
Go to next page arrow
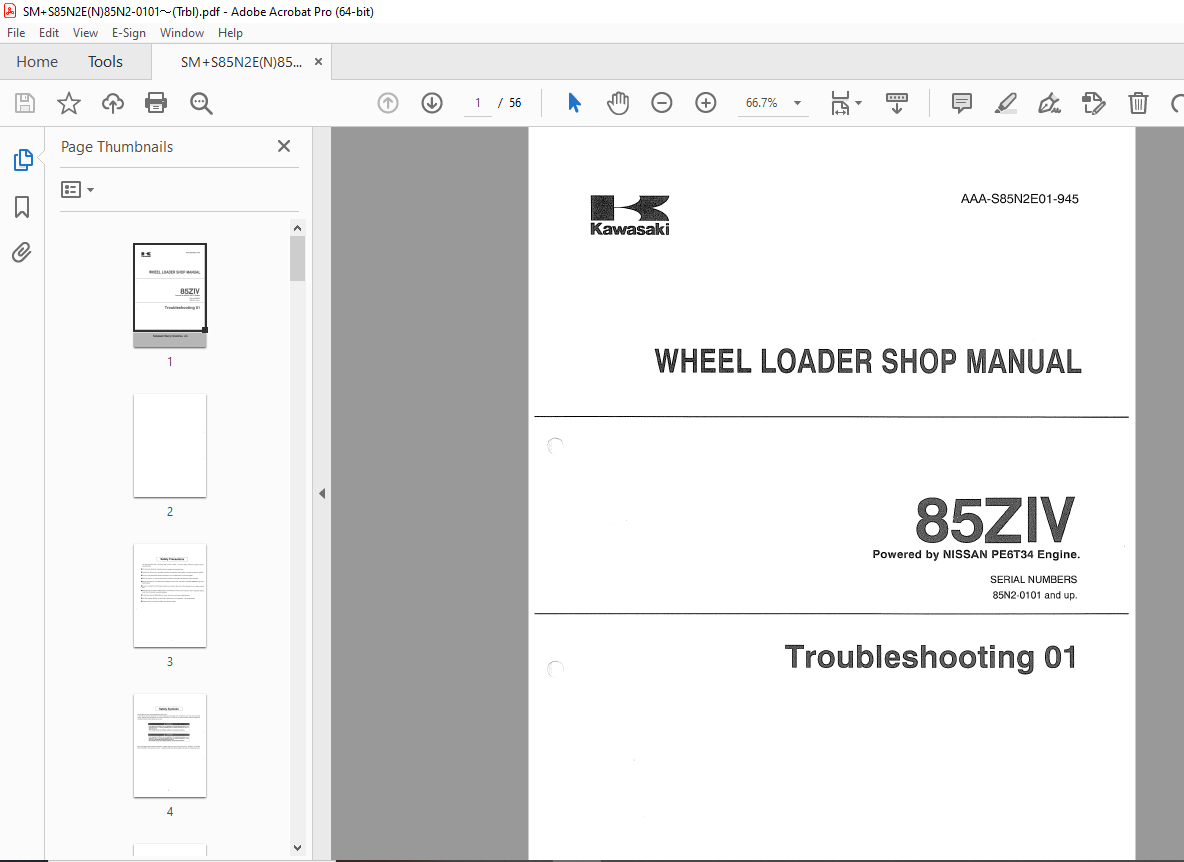click(x=432, y=103)
